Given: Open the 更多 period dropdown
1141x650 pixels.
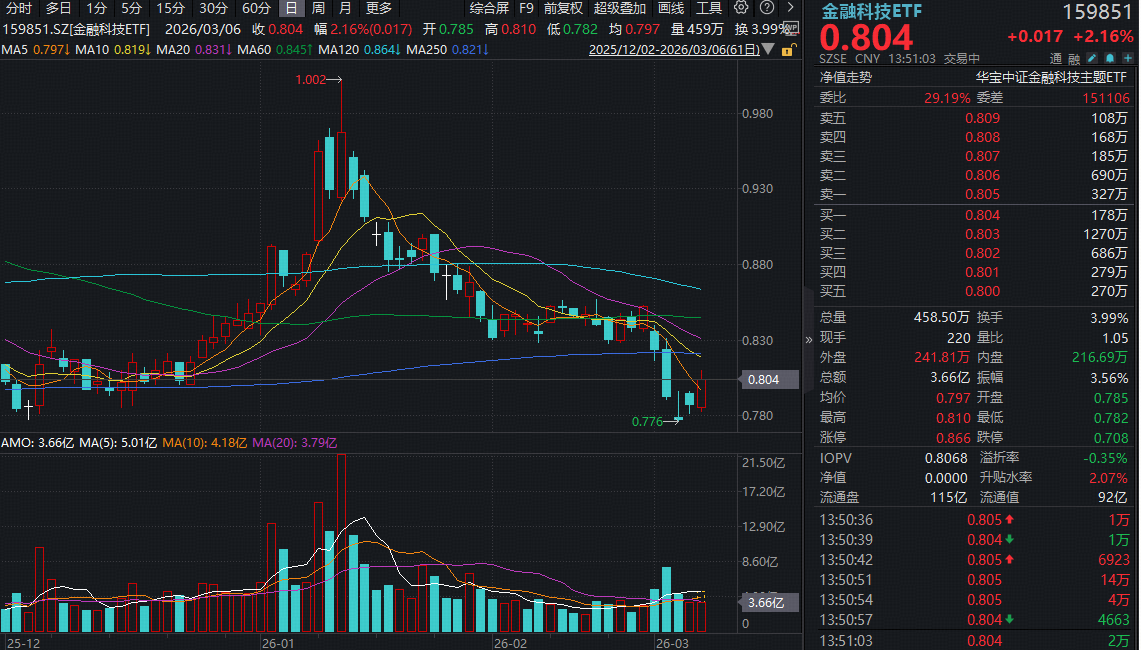Looking at the screenshot, I should click(378, 8).
